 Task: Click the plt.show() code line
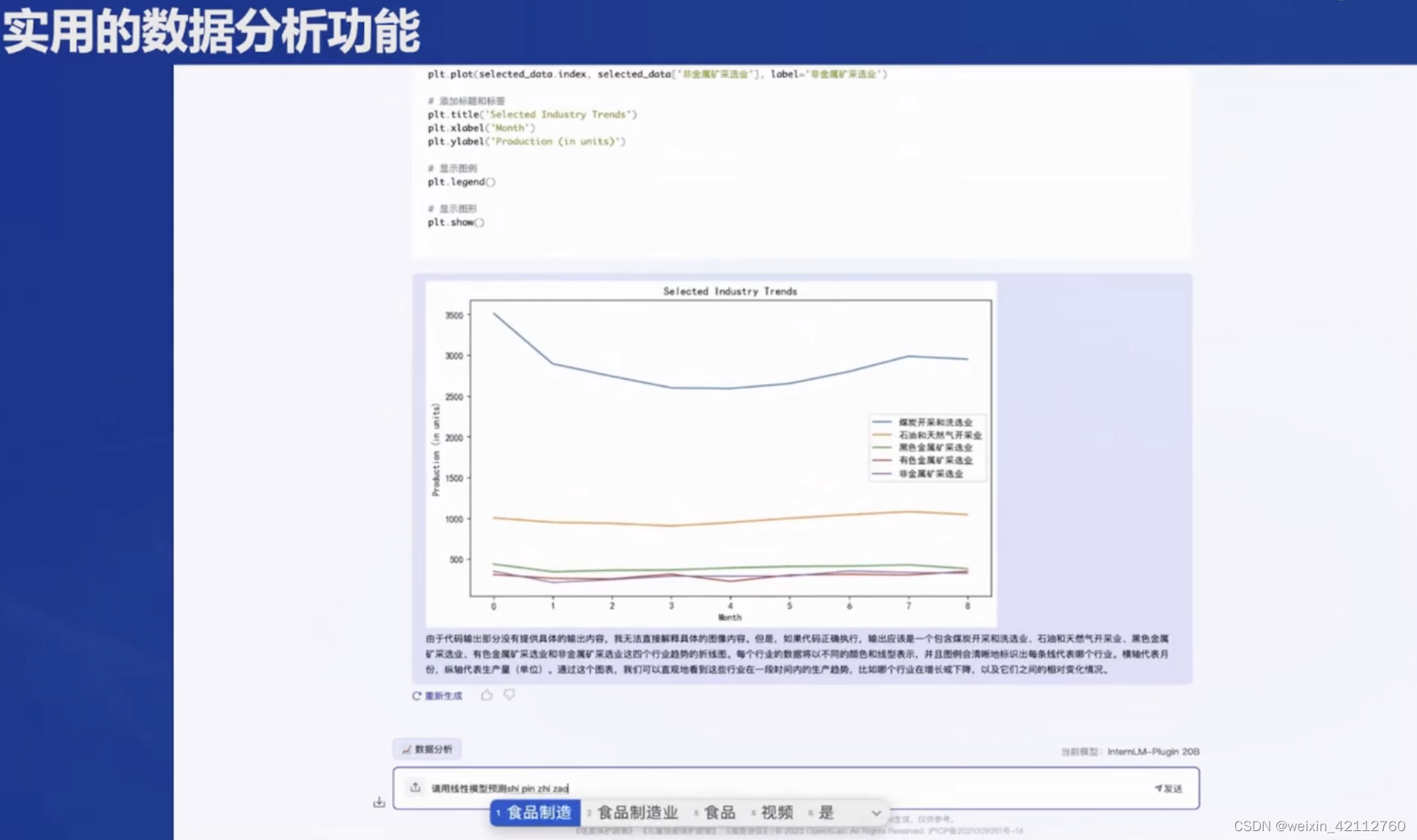click(456, 222)
